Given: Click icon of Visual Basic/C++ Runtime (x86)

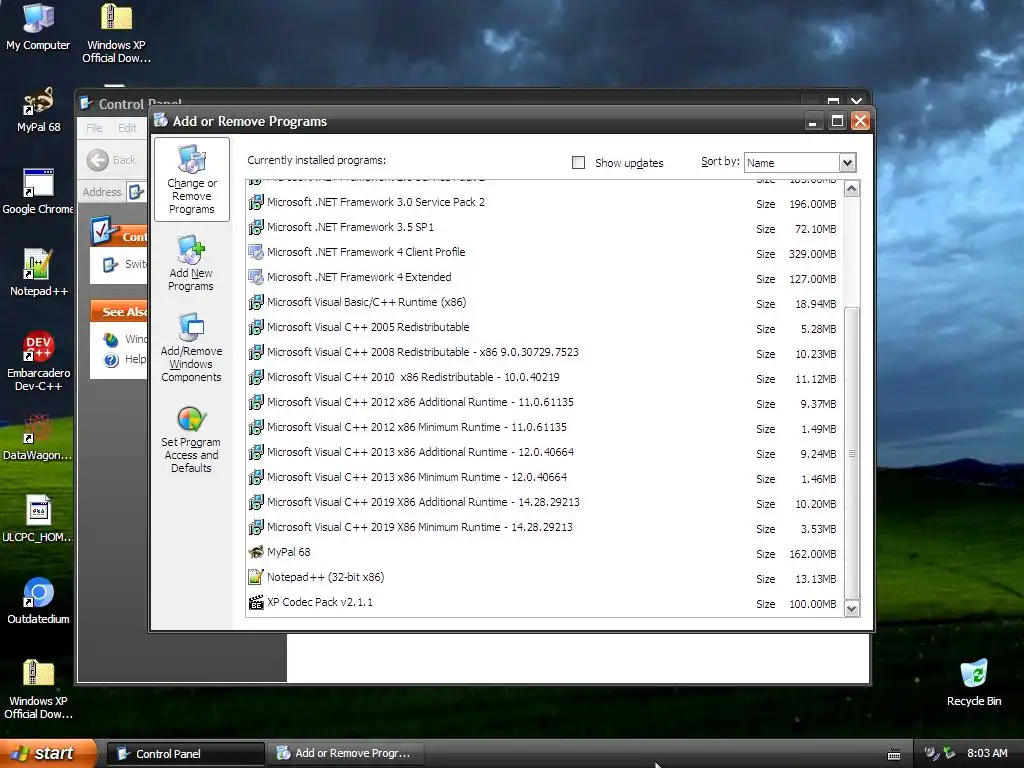Looking at the screenshot, I should (x=256, y=302).
